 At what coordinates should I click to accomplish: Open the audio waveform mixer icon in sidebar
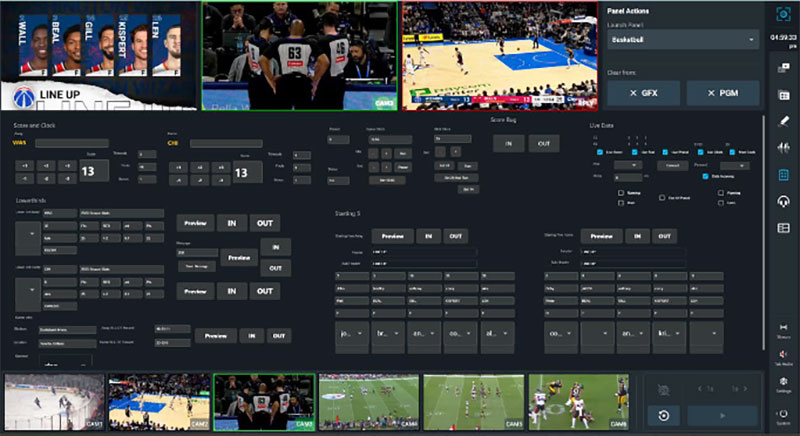click(x=783, y=148)
